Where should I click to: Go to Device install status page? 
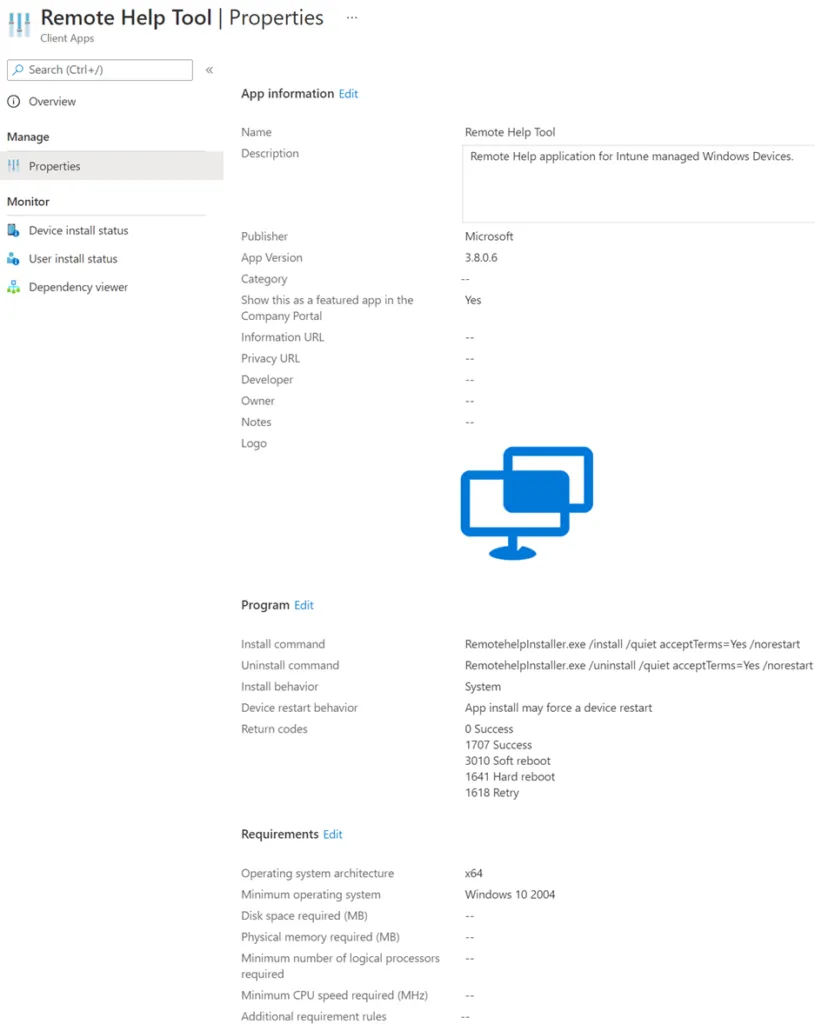[x=78, y=231]
